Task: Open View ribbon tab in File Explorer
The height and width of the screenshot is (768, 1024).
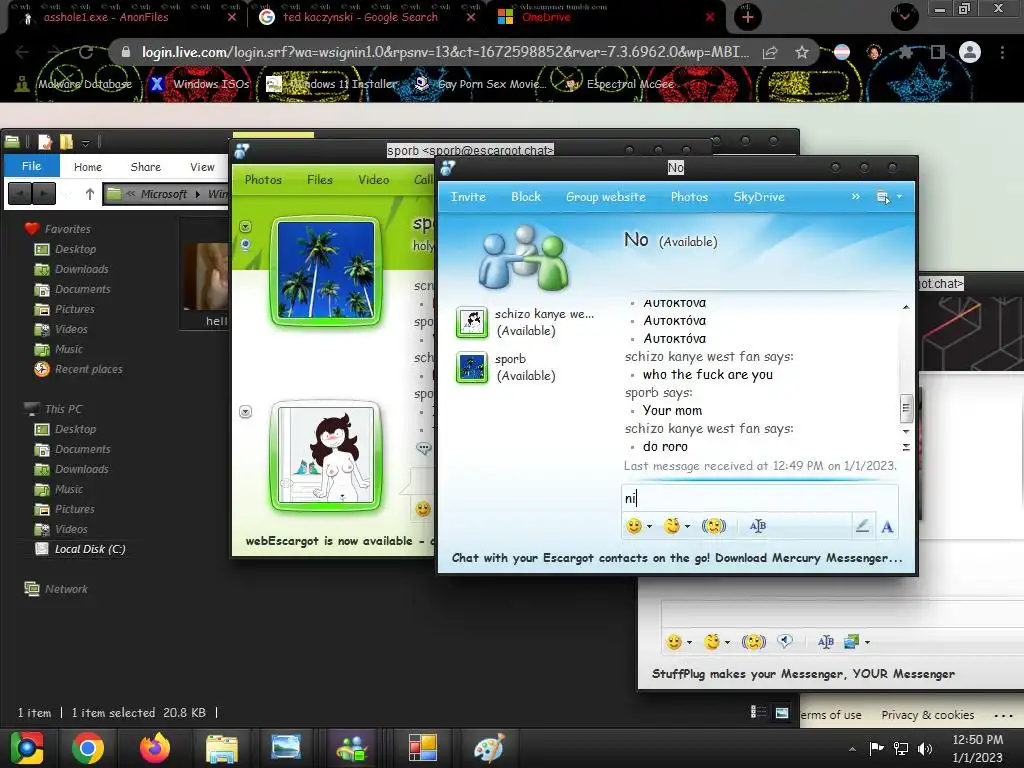Action: click(202, 167)
